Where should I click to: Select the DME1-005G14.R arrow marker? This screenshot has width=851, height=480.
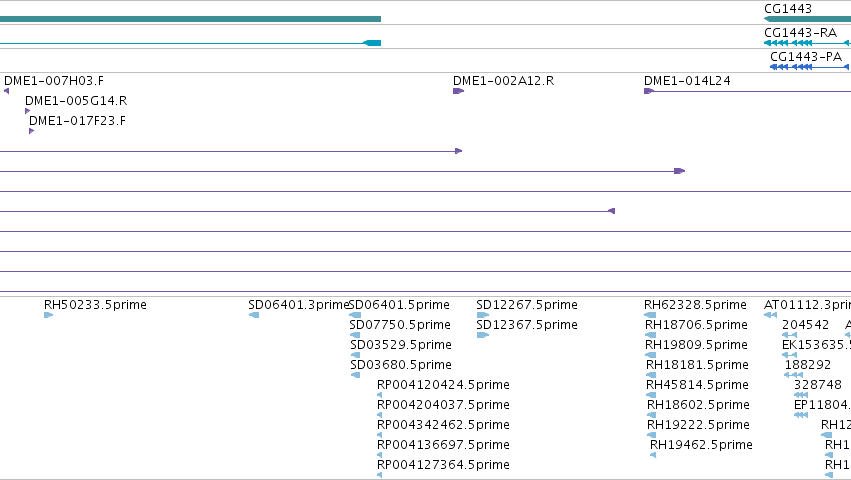[28, 111]
